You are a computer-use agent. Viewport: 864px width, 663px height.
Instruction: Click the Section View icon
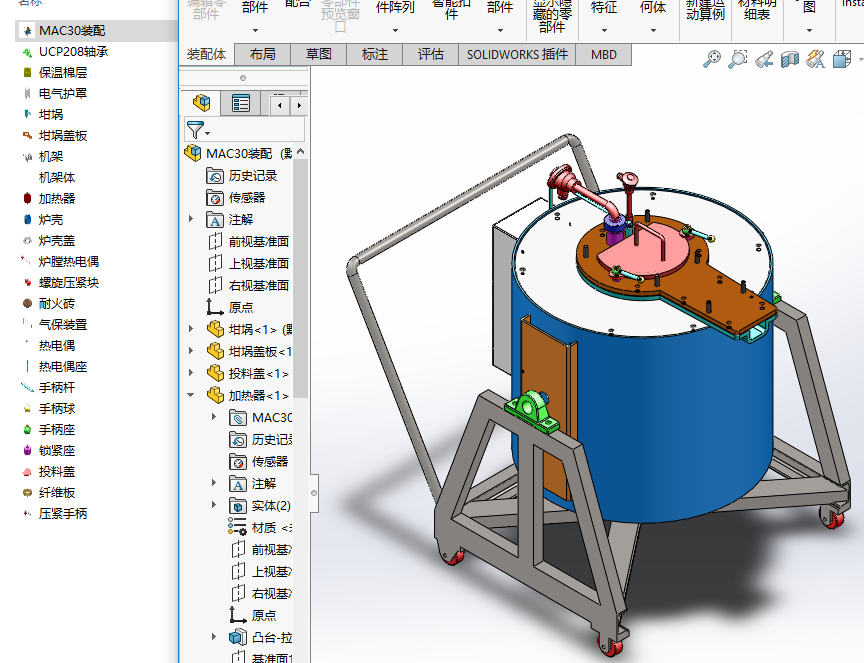click(x=790, y=59)
